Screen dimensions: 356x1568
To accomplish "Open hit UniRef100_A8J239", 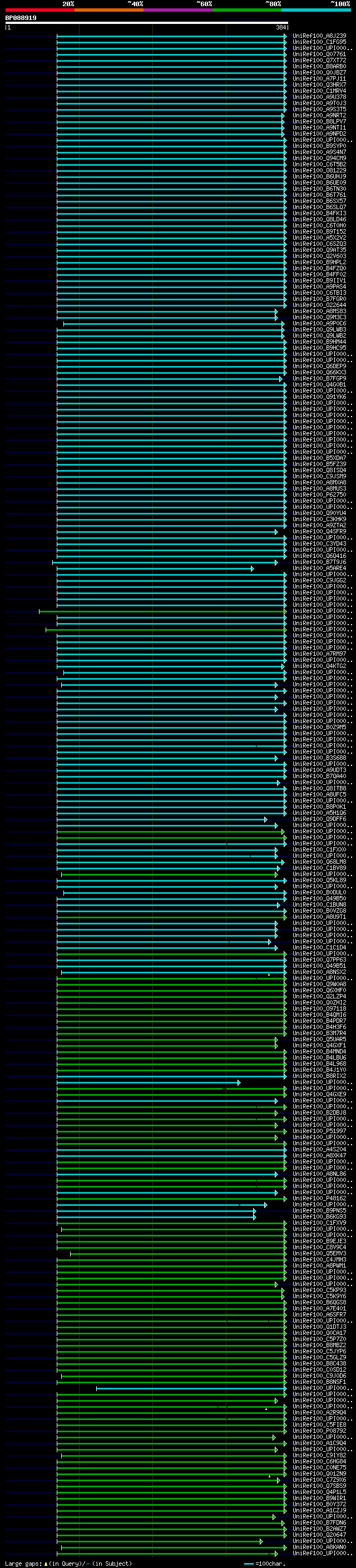I will point(319,36).
